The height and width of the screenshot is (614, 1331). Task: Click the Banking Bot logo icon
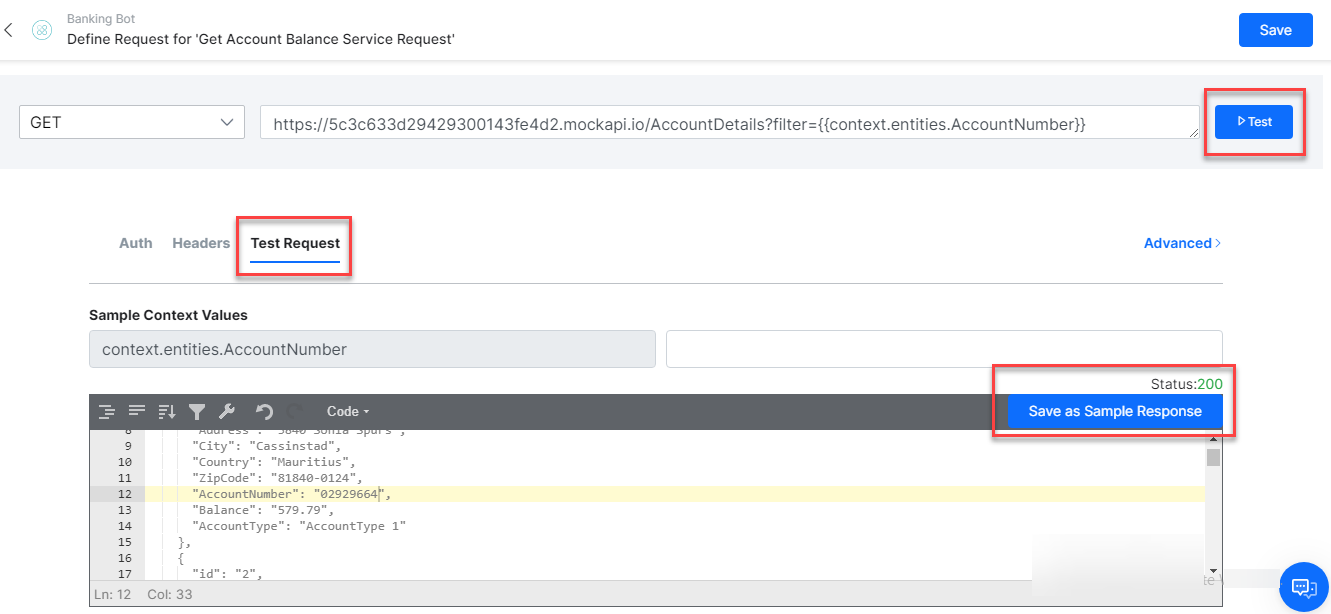click(x=42, y=30)
